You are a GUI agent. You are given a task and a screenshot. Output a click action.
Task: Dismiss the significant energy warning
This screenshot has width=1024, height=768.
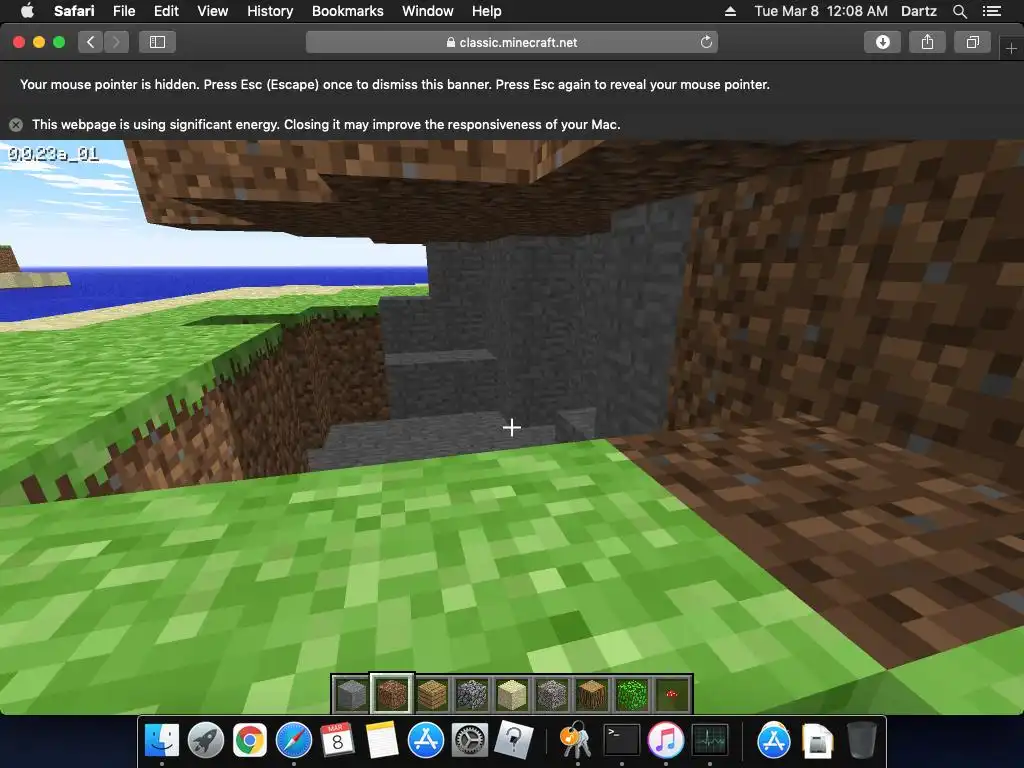[x=16, y=124]
